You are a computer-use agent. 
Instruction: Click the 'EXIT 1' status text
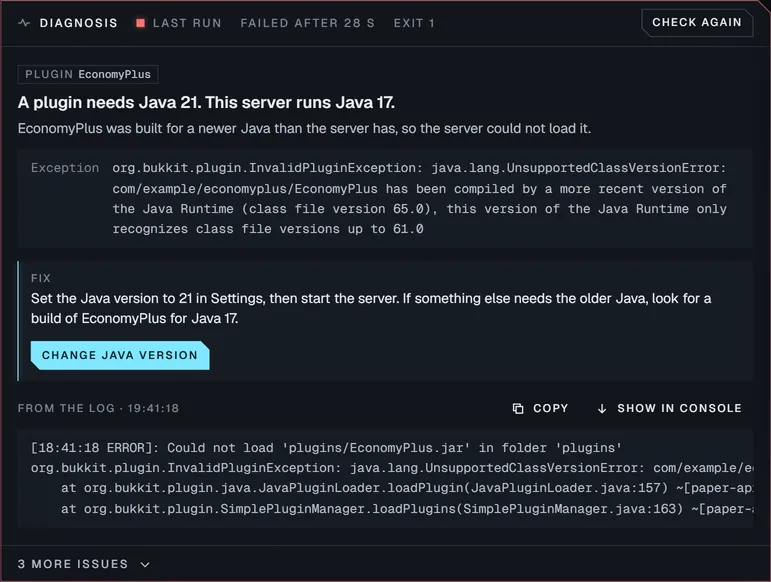pyautogui.click(x=415, y=23)
